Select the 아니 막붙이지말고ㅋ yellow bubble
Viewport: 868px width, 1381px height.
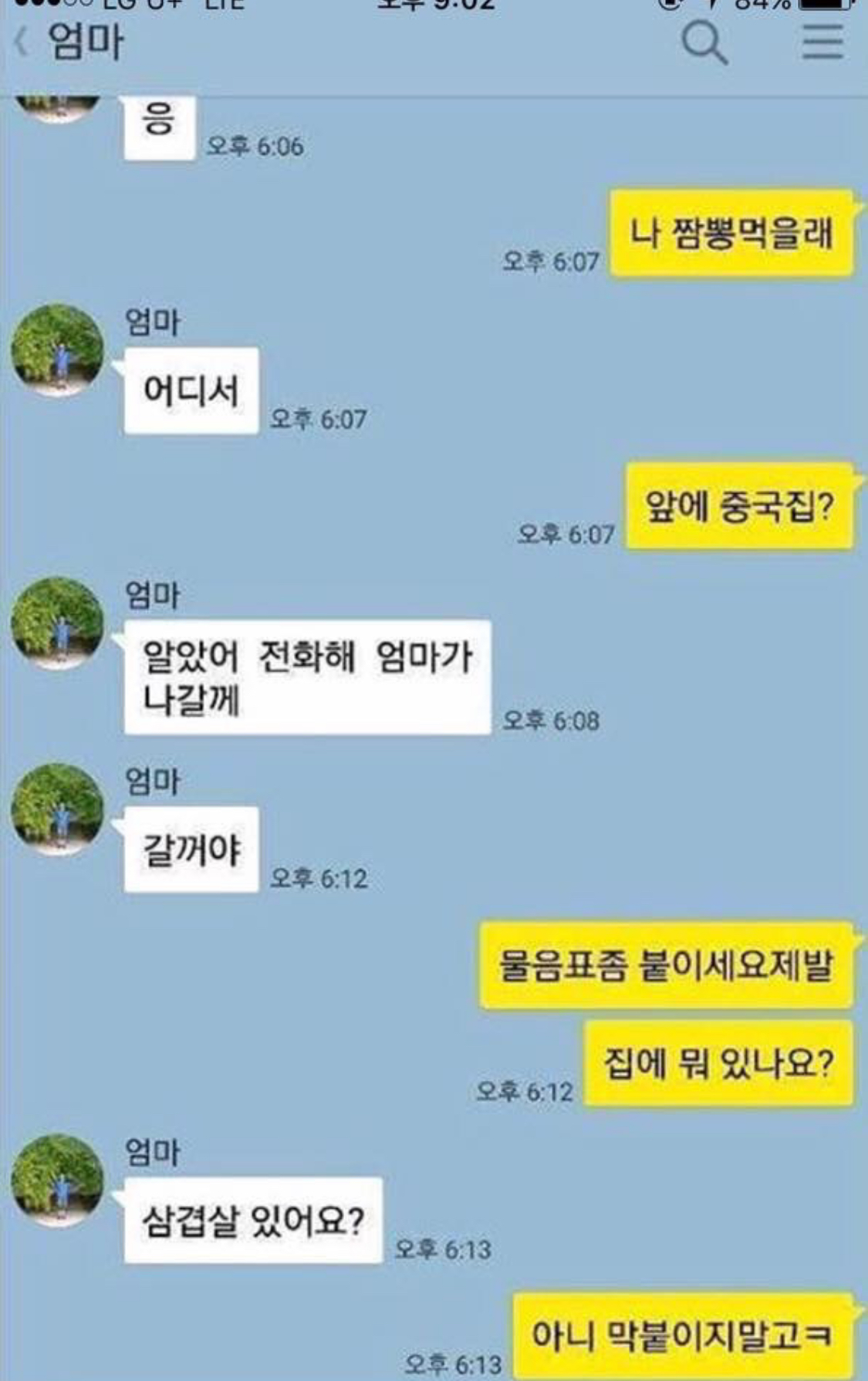tap(684, 1336)
